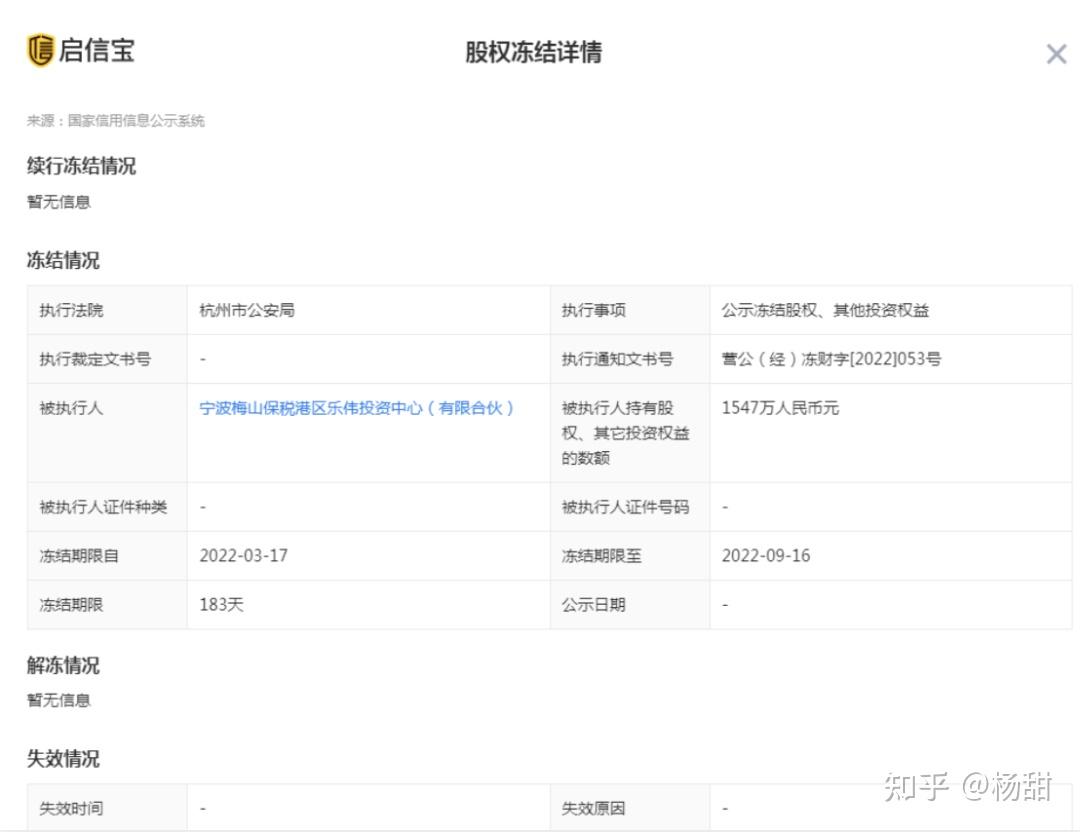
Task: Click the 冻结期限自 label
Action: click(79, 555)
